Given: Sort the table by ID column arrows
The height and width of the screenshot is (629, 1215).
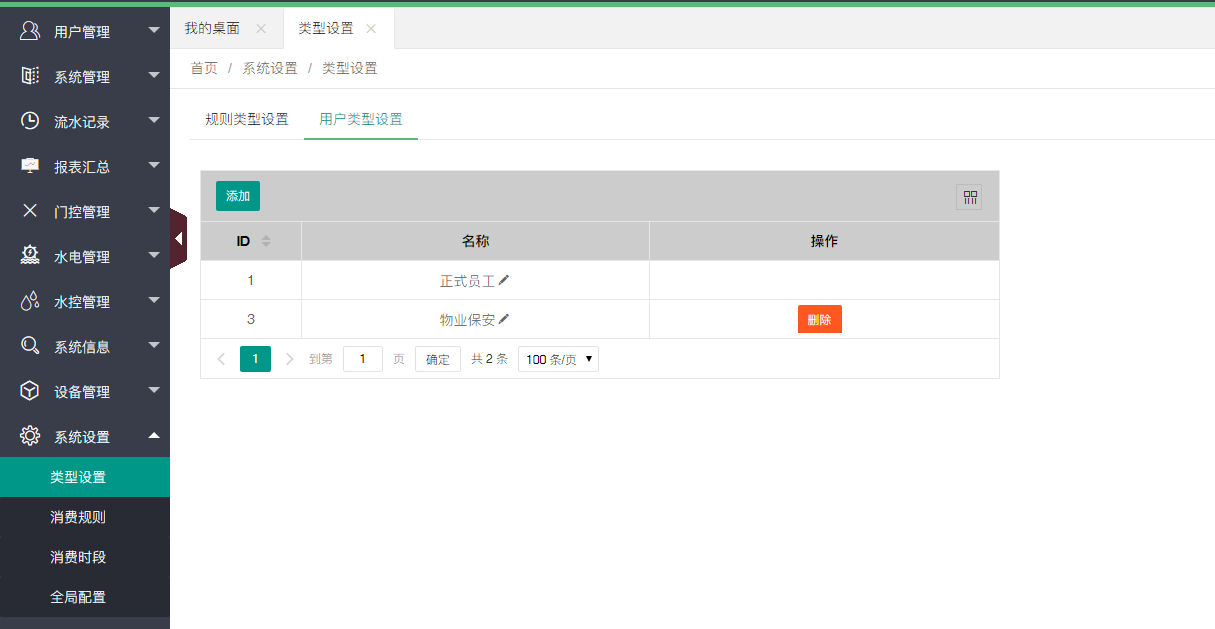Looking at the screenshot, I should click(x=266, y=241).
